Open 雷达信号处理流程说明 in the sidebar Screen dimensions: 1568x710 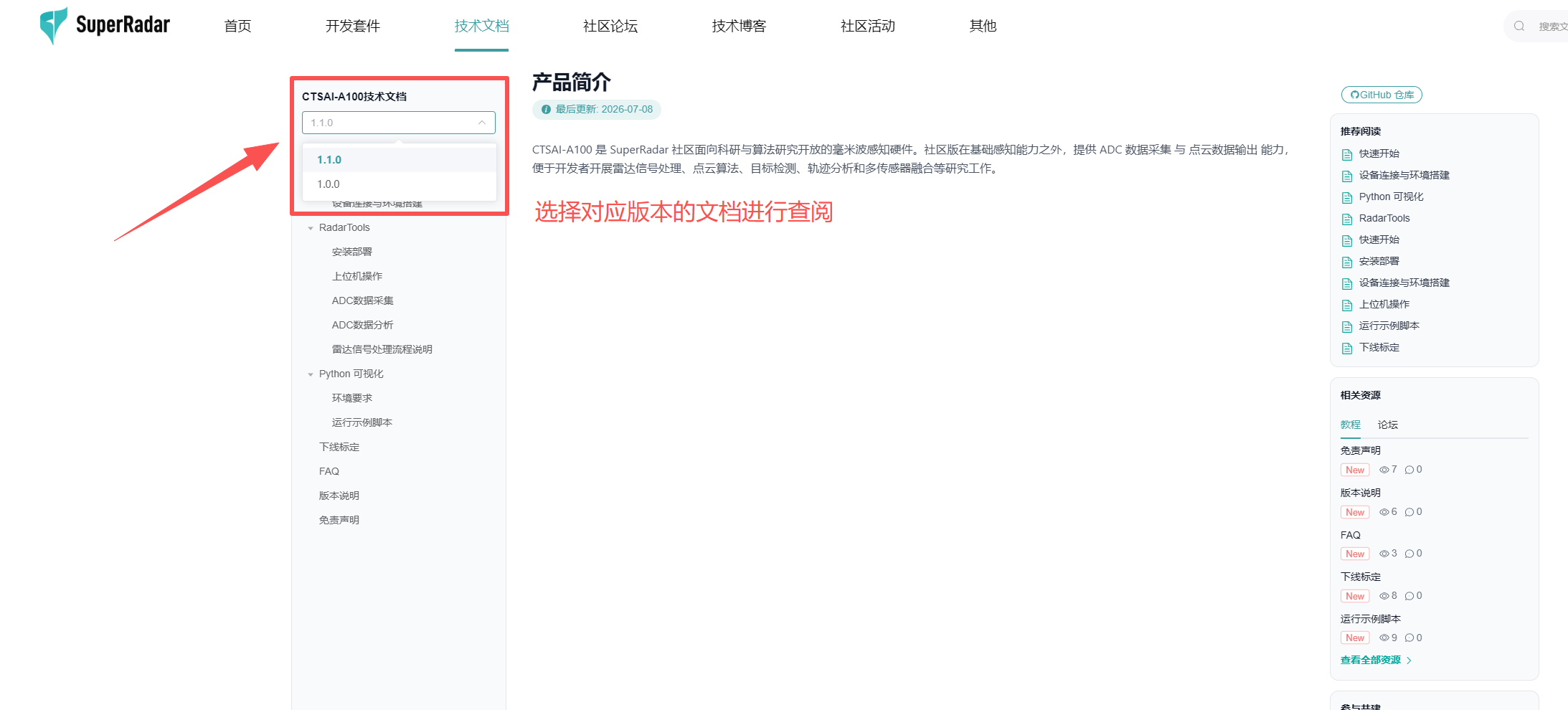point(382,349)
